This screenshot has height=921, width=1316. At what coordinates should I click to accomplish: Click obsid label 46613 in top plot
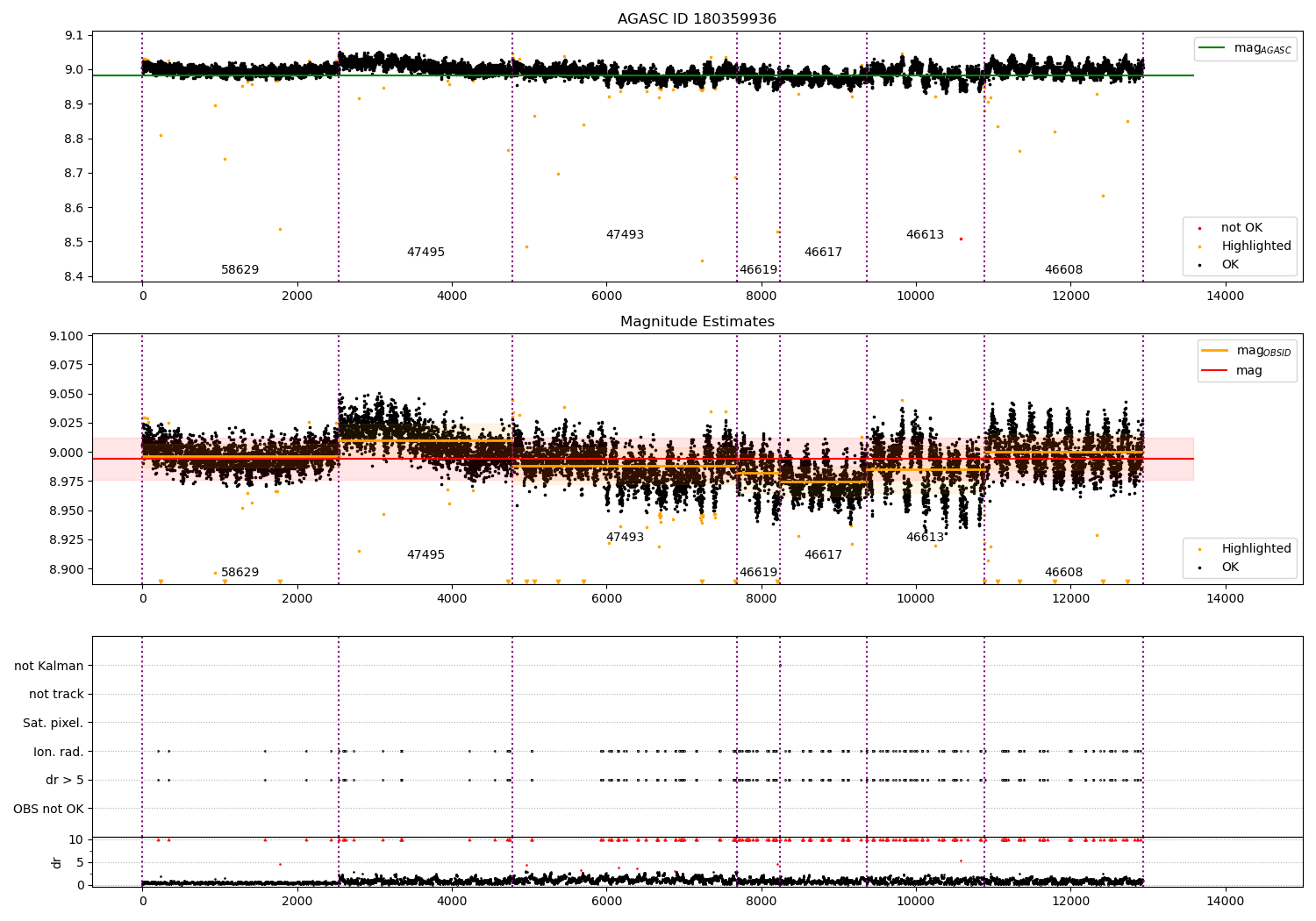pos(925,235)
